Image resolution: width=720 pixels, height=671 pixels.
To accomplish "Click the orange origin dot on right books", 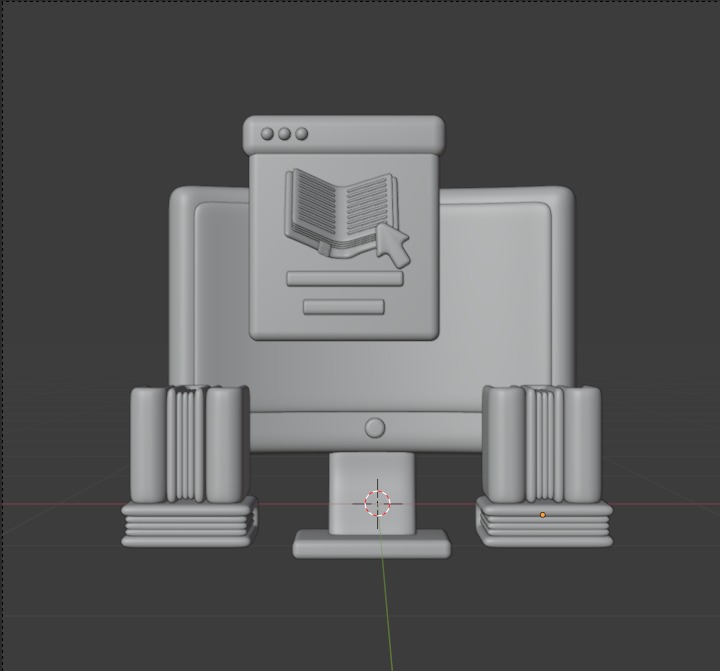I will [542, 515].
